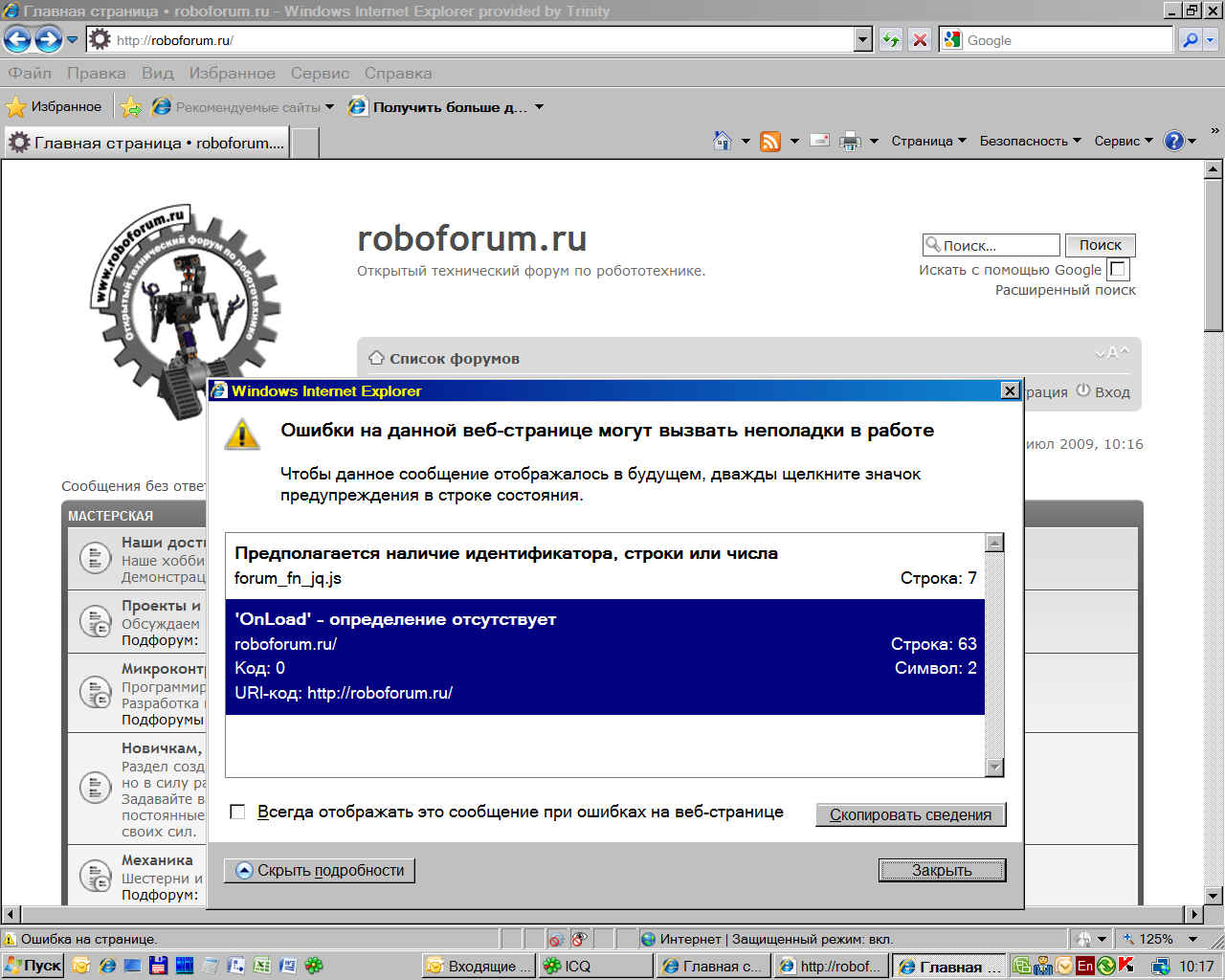Collapse details with Скрыть подробности
This screenshot has height=980, width=1225.
pos(320,870)
